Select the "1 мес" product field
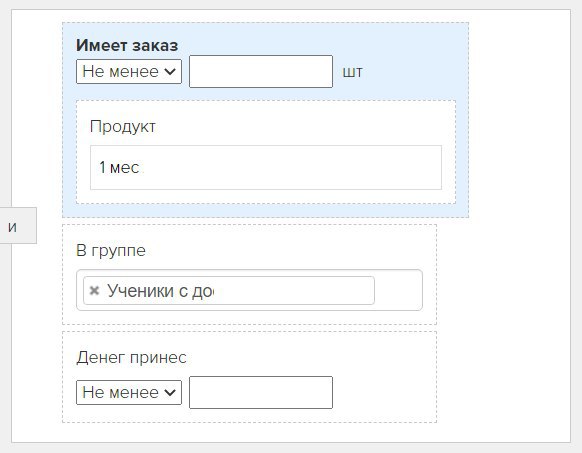582x453 pixels. pyautogui.click(x=266, y=167)
